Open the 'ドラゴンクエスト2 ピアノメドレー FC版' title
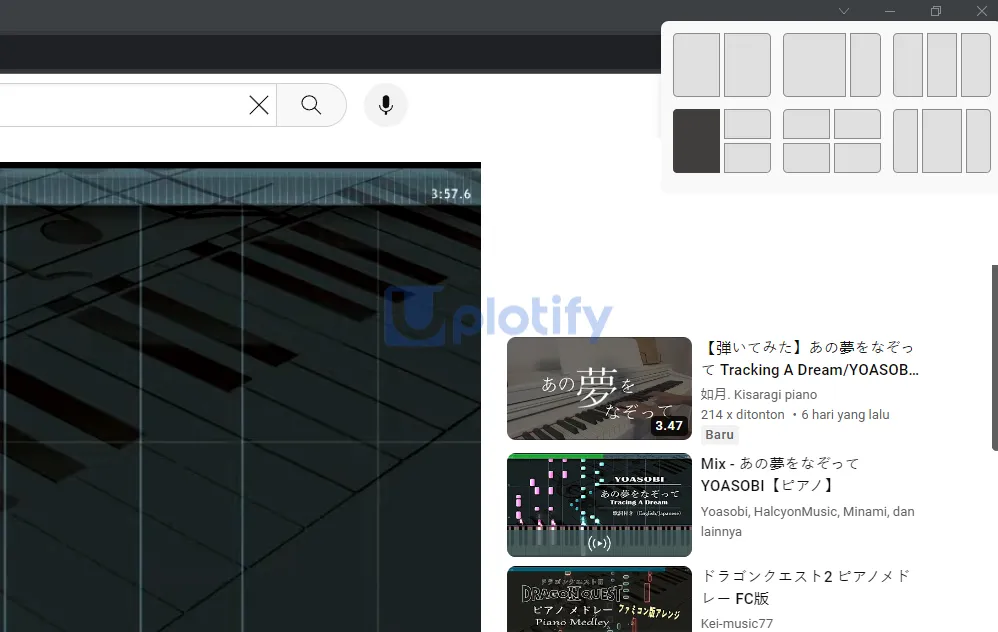998x632 pixels. click(x=806, y=587)
